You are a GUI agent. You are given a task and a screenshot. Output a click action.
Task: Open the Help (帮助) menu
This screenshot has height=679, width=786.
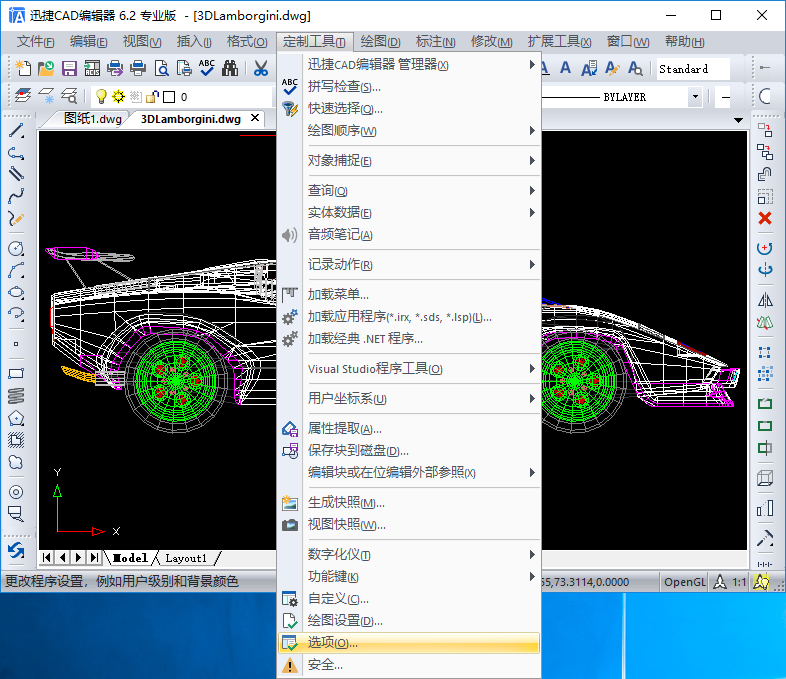pos(685,42)
